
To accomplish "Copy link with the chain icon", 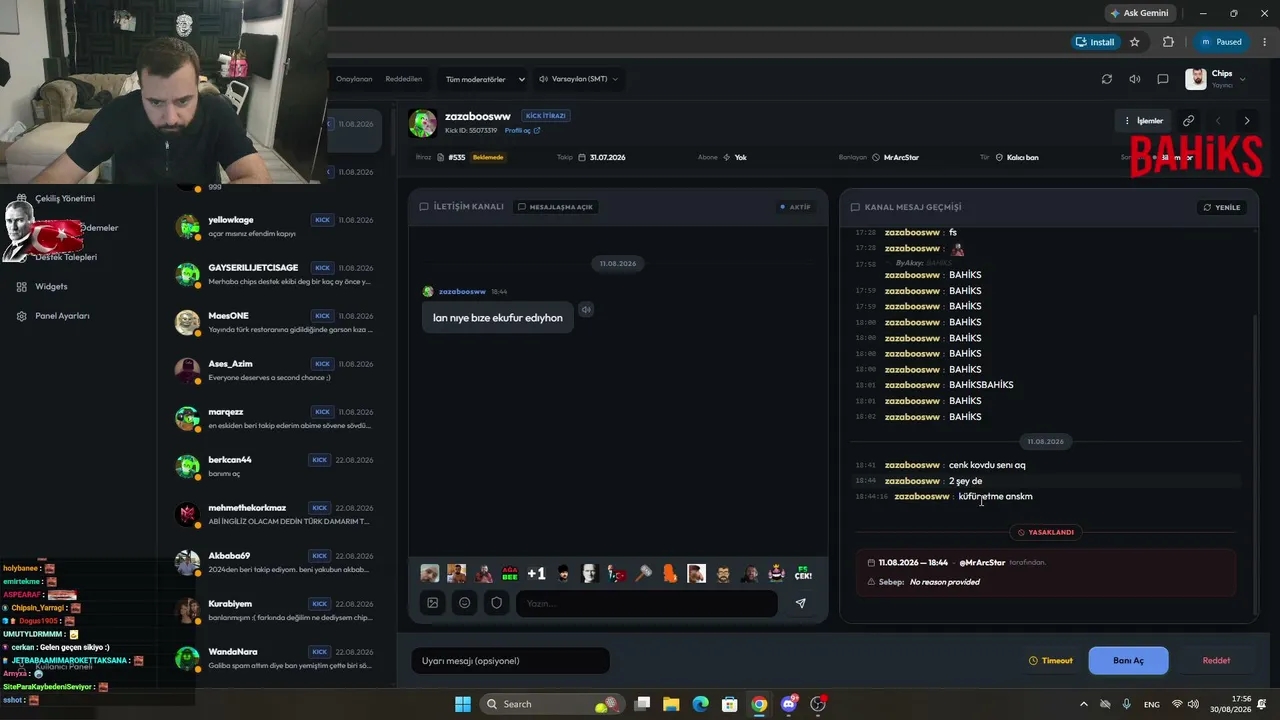I will (1188, 121).
